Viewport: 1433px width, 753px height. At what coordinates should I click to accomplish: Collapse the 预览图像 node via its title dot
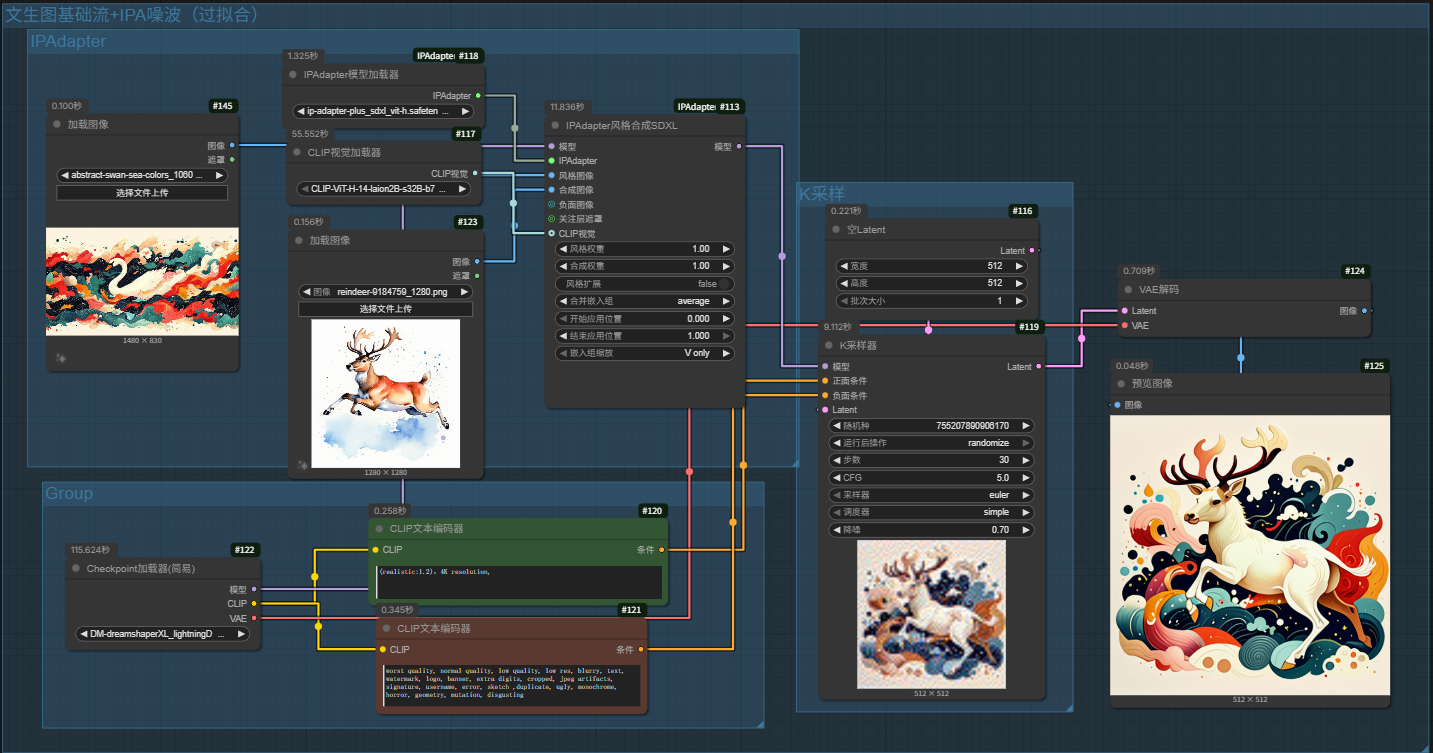[1121, 384]
